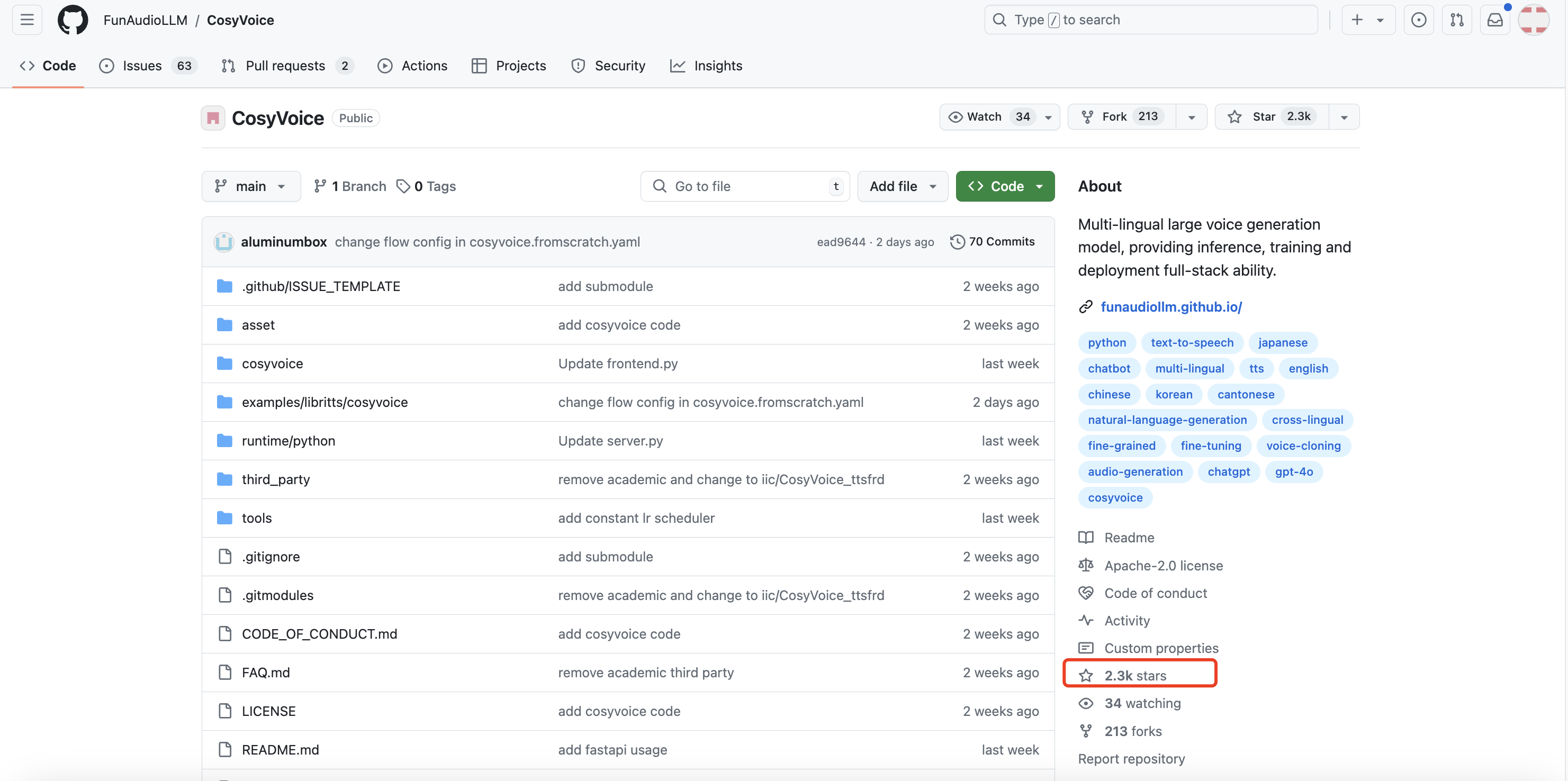
Task: Open the 1 Branch link
Action: click(350, 186)
